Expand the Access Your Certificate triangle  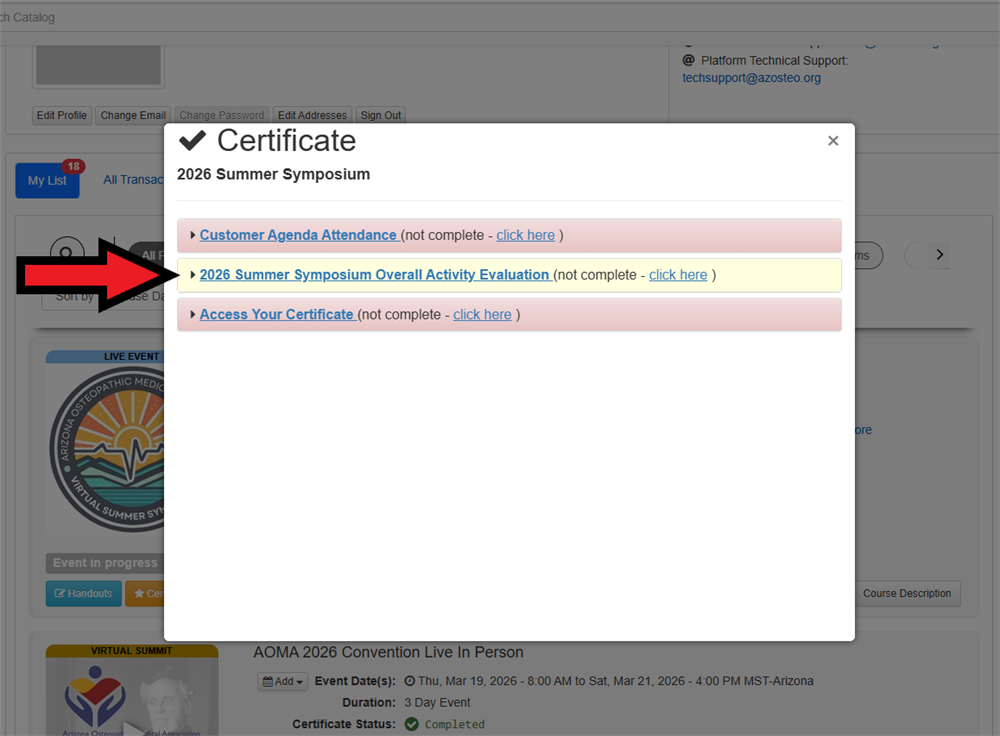[x=193, y=314]
